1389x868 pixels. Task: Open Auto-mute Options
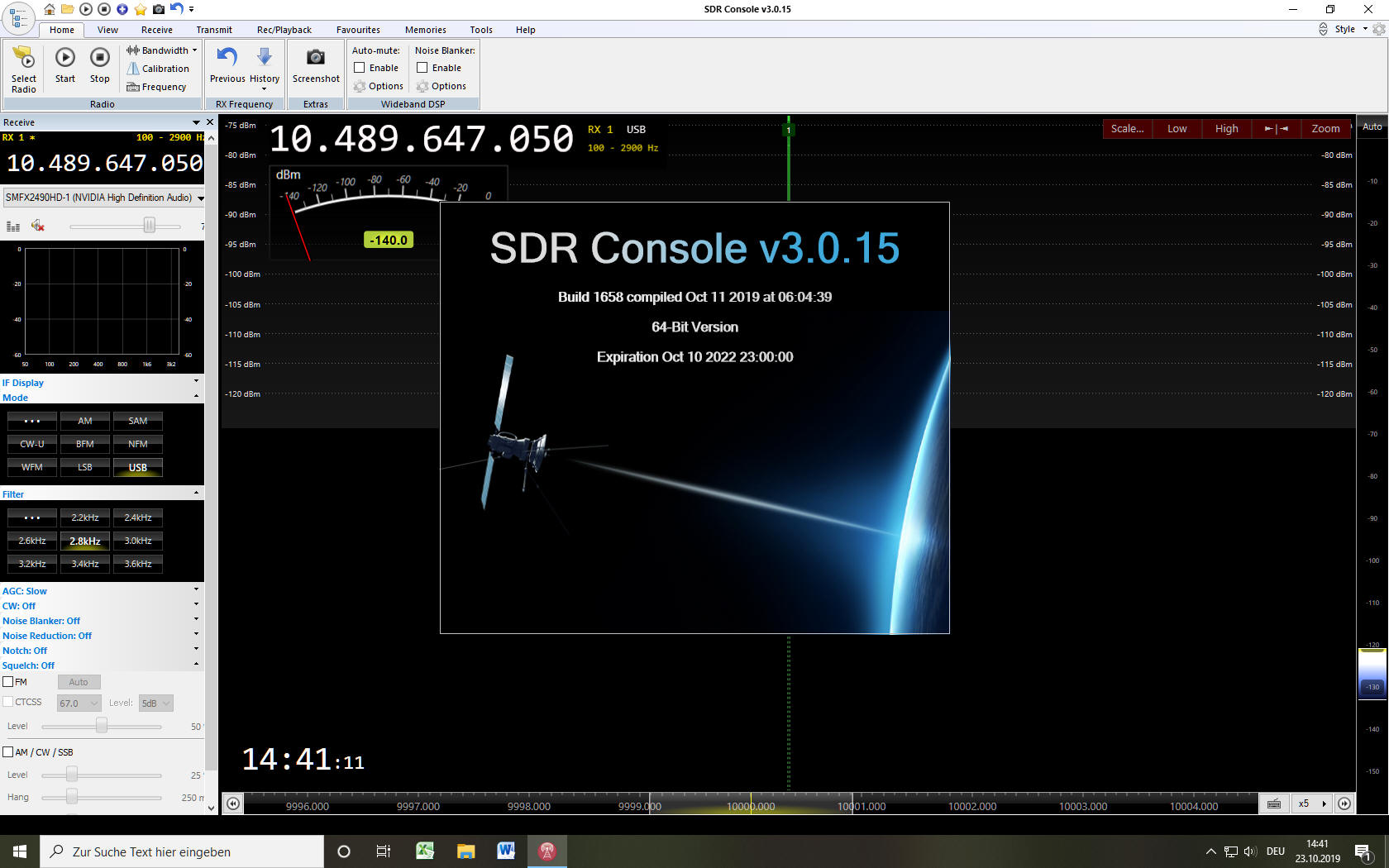(379, 86)
